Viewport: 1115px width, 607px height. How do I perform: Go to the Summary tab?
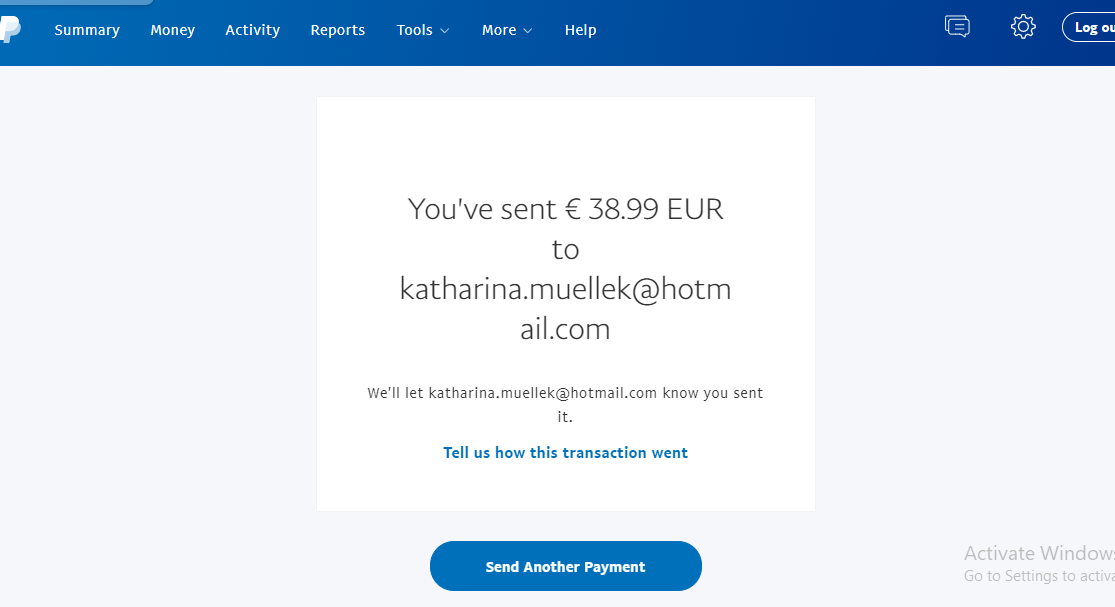coord(87,30)
